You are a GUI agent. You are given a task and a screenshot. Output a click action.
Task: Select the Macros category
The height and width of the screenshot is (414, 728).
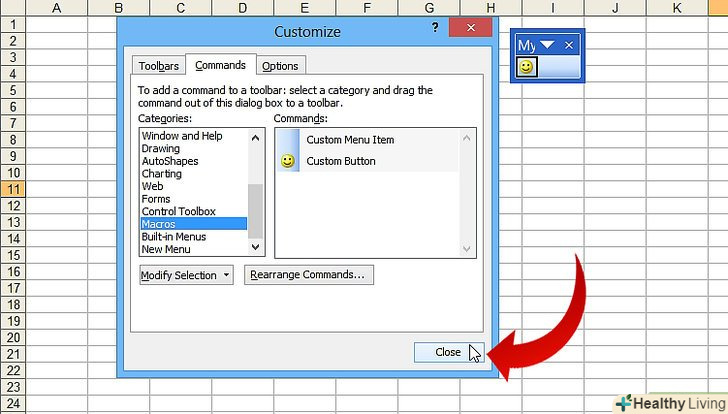click(x=194, y=224)
